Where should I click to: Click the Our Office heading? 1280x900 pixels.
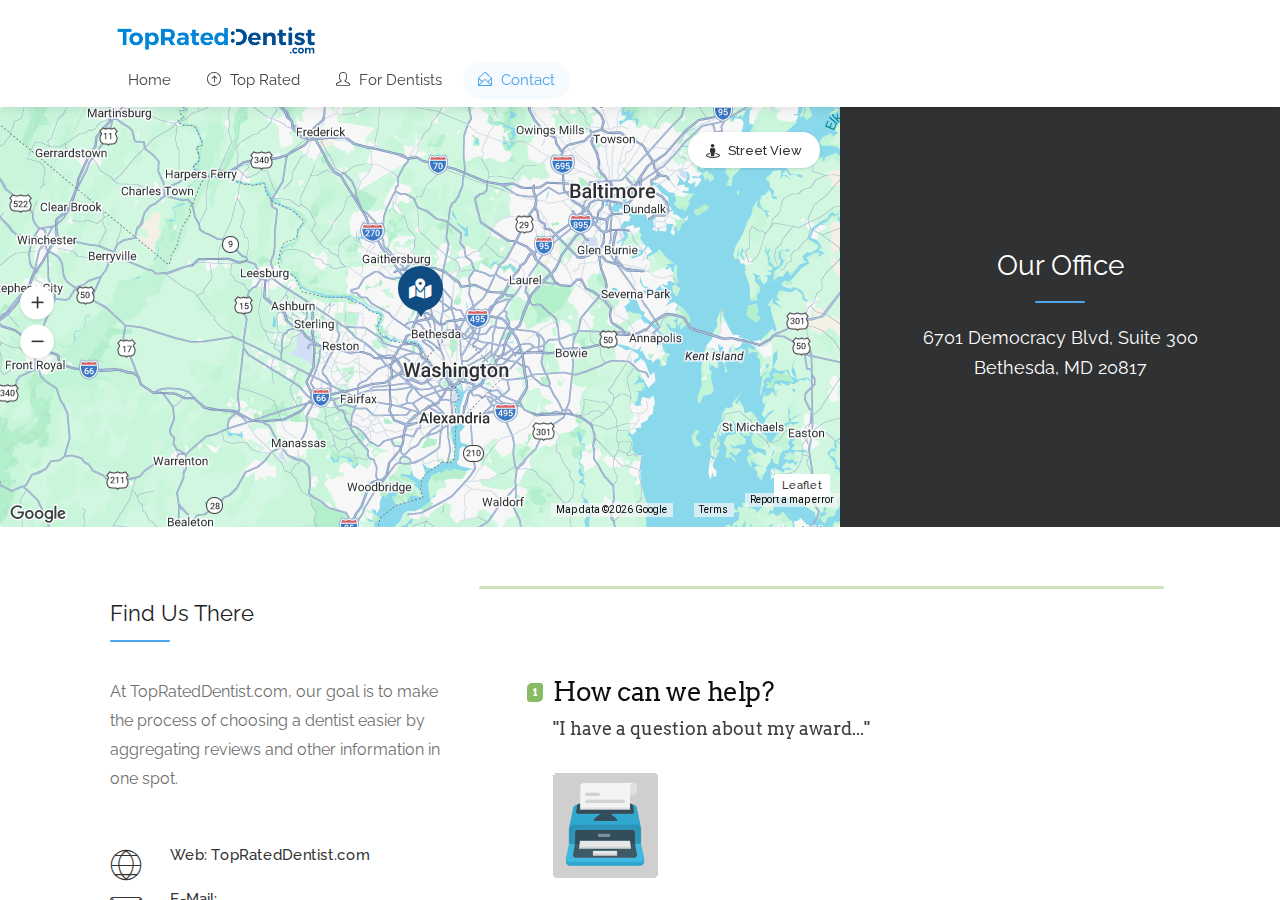[x=1060, y=265]
